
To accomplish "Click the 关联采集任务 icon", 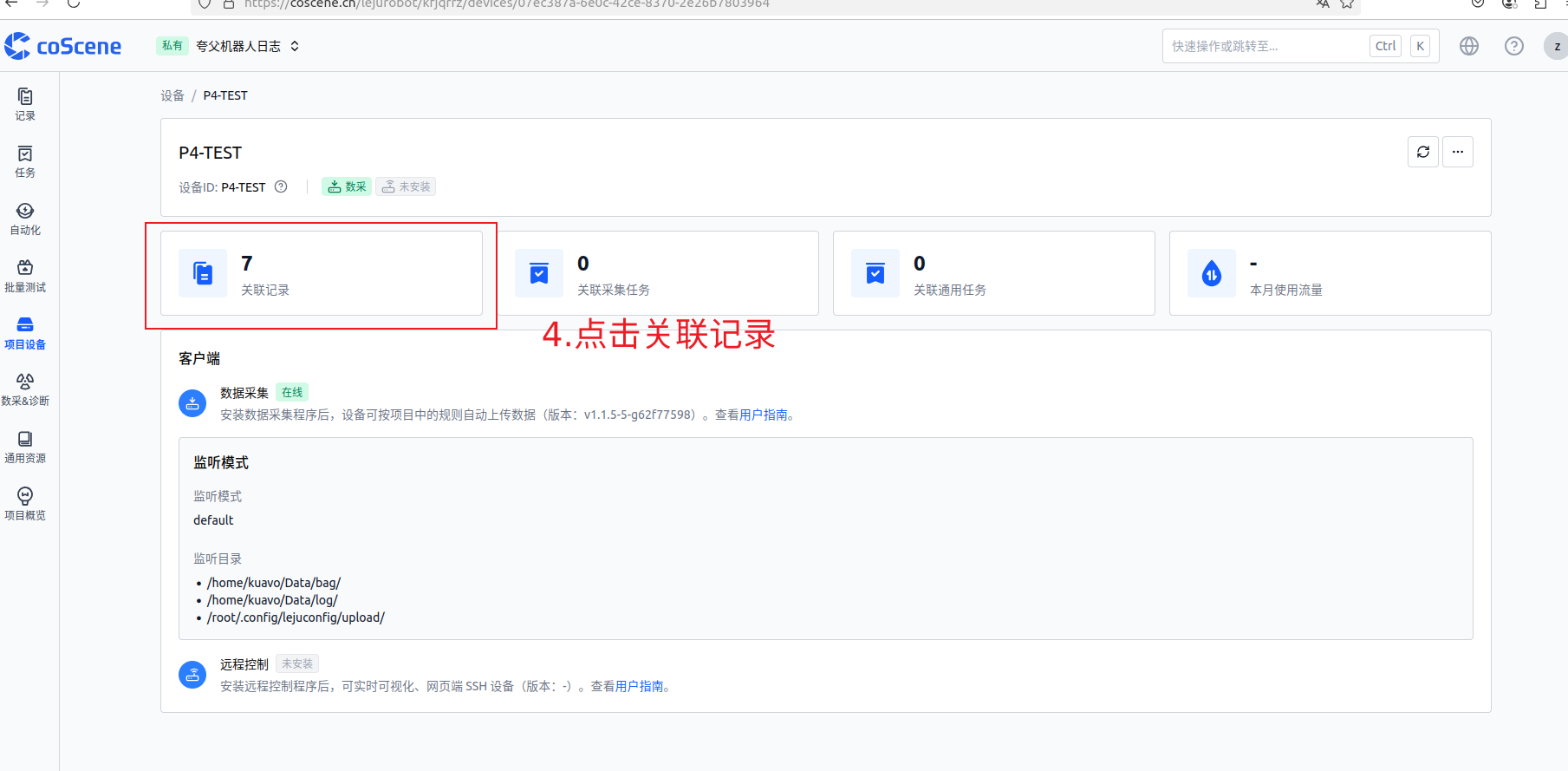I will point(539,273).
